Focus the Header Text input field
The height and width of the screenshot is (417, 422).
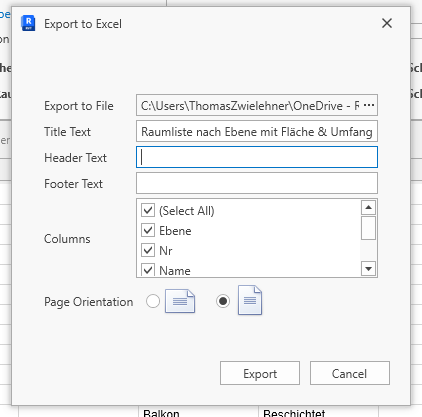(257, 157)
